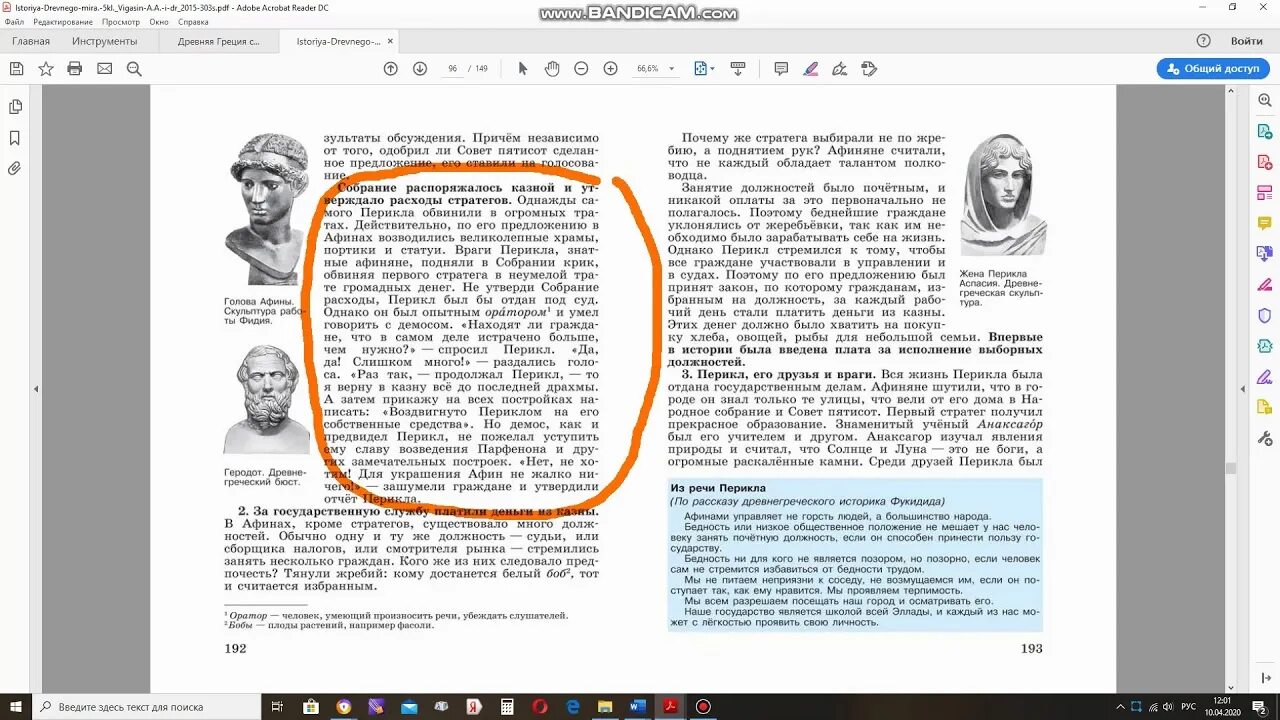Zoom in with the plus icon
The height and width of the screenshot is (720, 1280).
pyautogui.click(x=610, y=69)
